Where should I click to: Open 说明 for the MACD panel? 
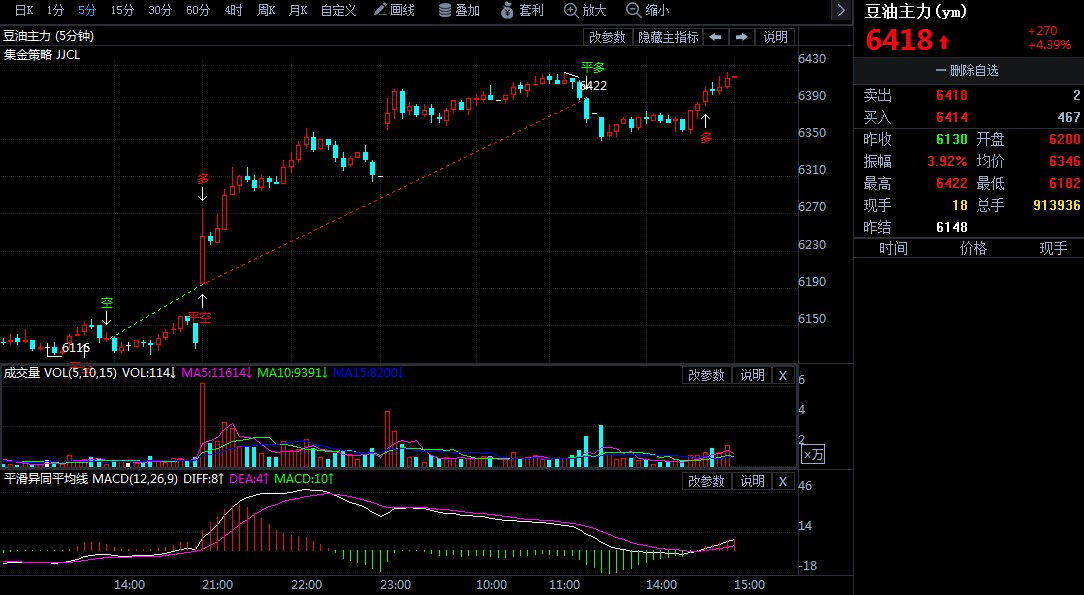[752, 481]
